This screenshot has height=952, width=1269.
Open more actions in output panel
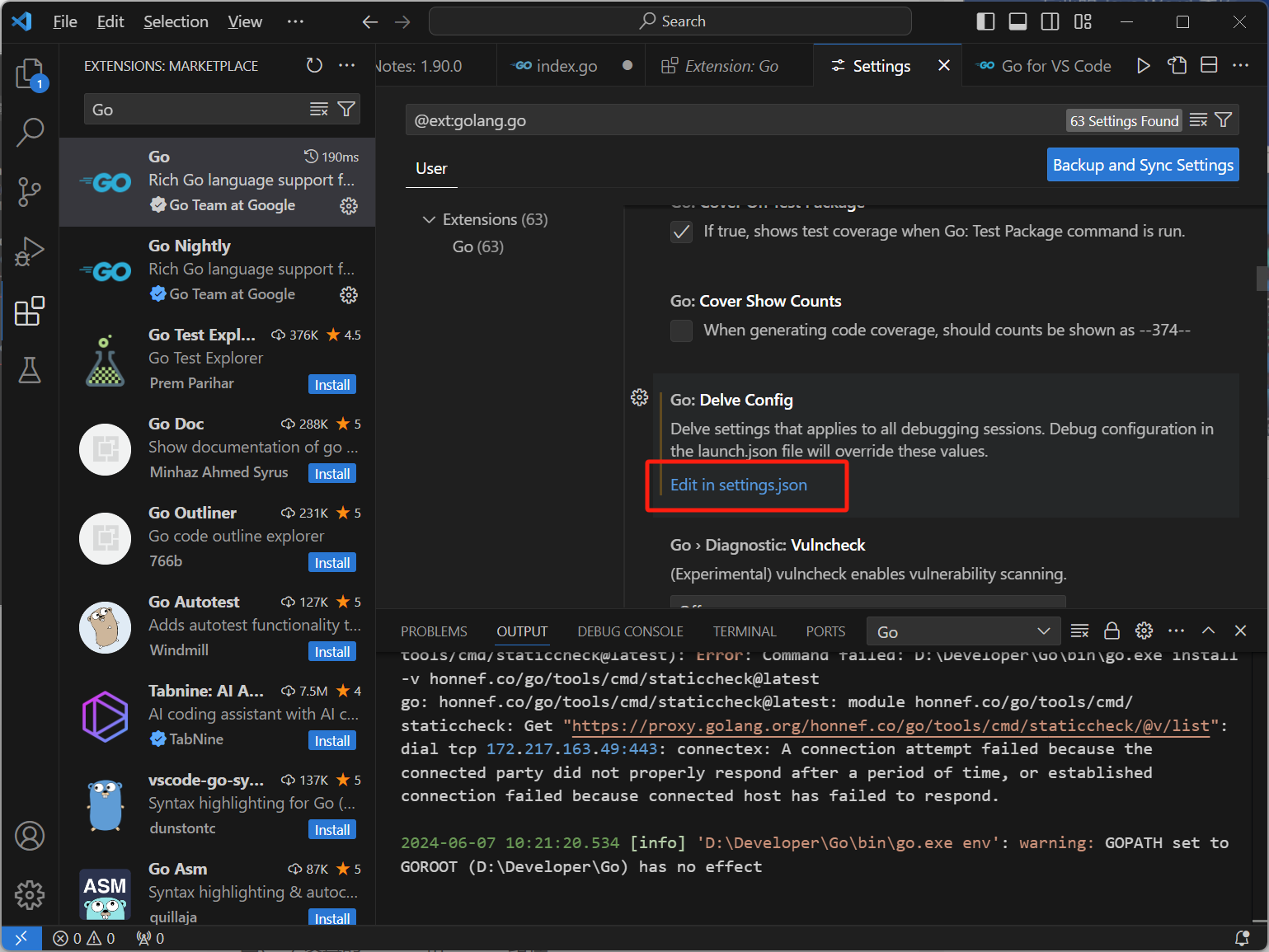click(1177, 631)
